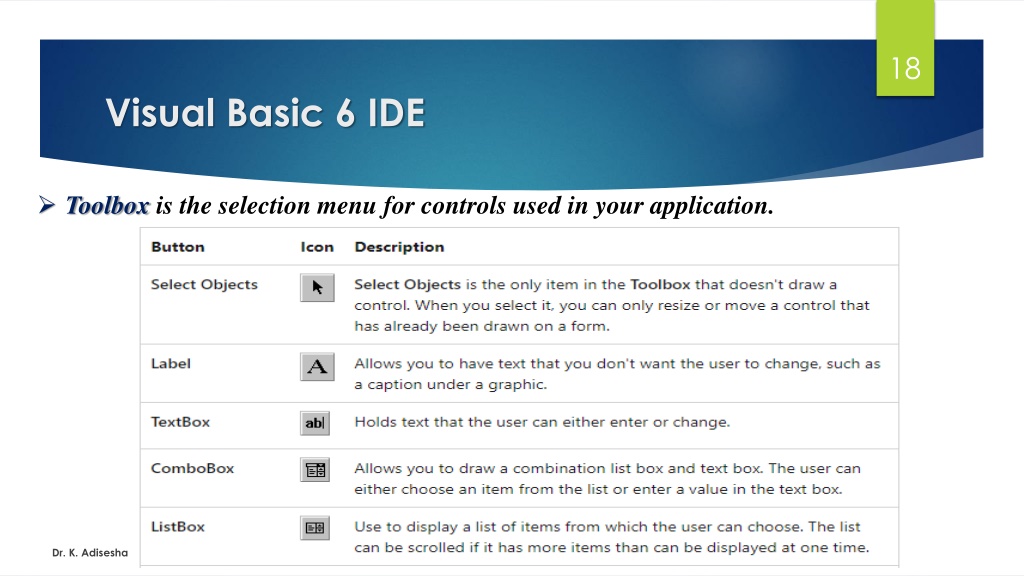
Task: Click the 'Select Objects' name in Button column
Action: [204, 285]
